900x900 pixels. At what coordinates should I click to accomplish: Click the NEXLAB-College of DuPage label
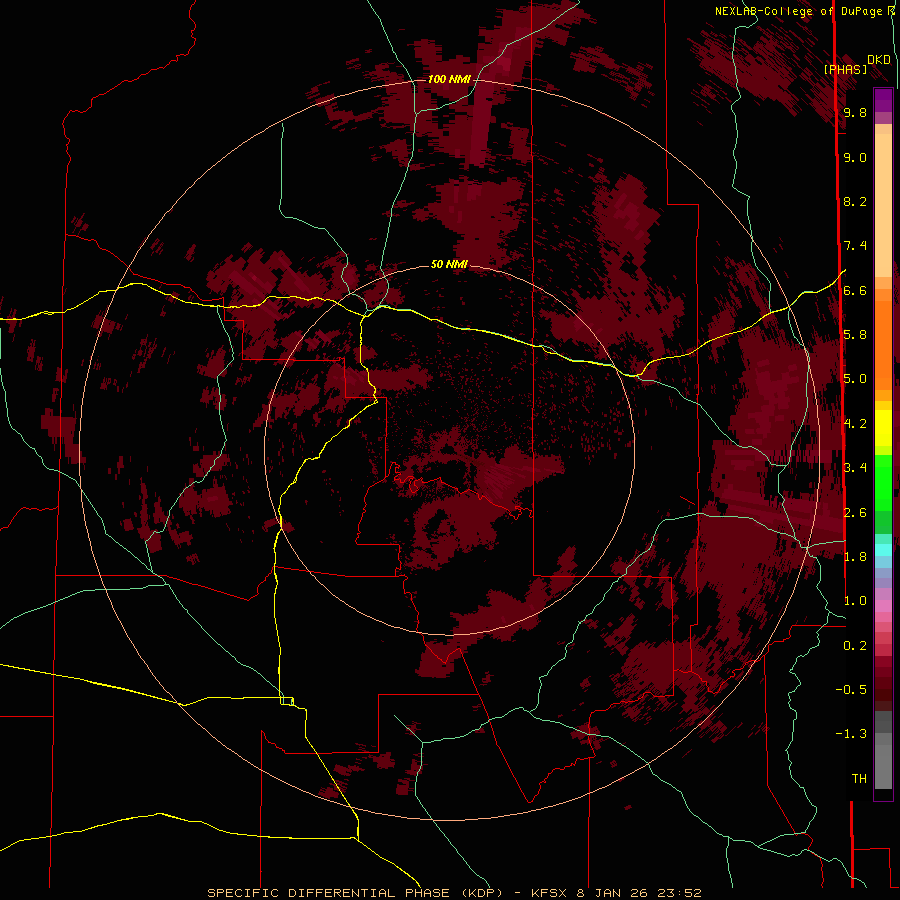800,11
